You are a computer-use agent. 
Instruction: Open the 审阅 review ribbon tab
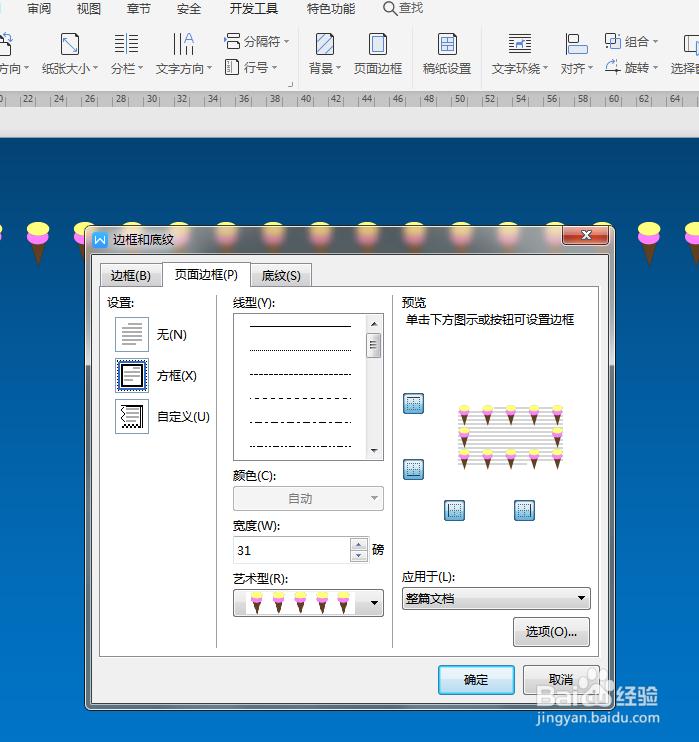coord(39,9)
